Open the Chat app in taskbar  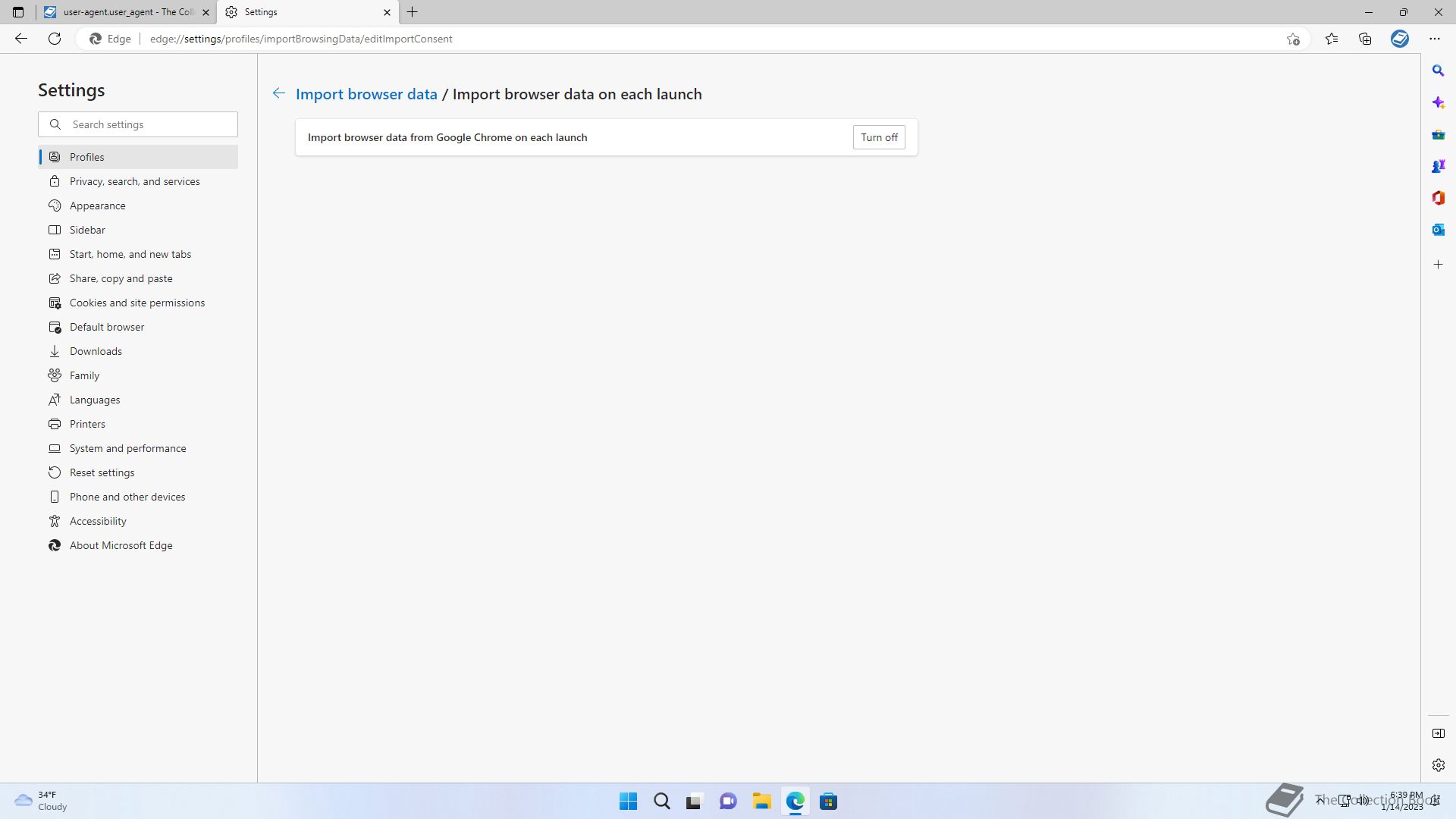(728, 801)
